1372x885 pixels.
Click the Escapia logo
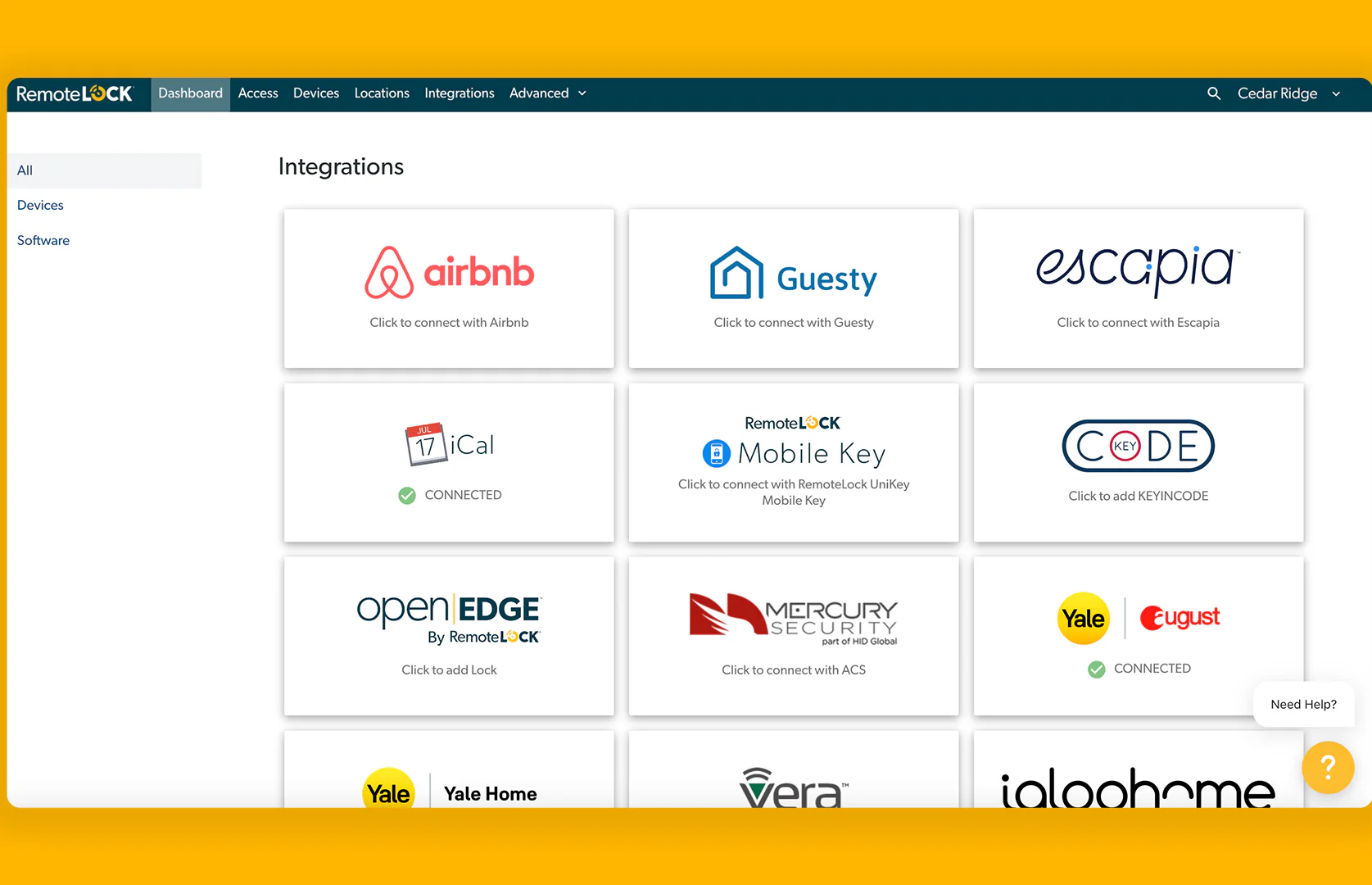(x=1138, y=270)
